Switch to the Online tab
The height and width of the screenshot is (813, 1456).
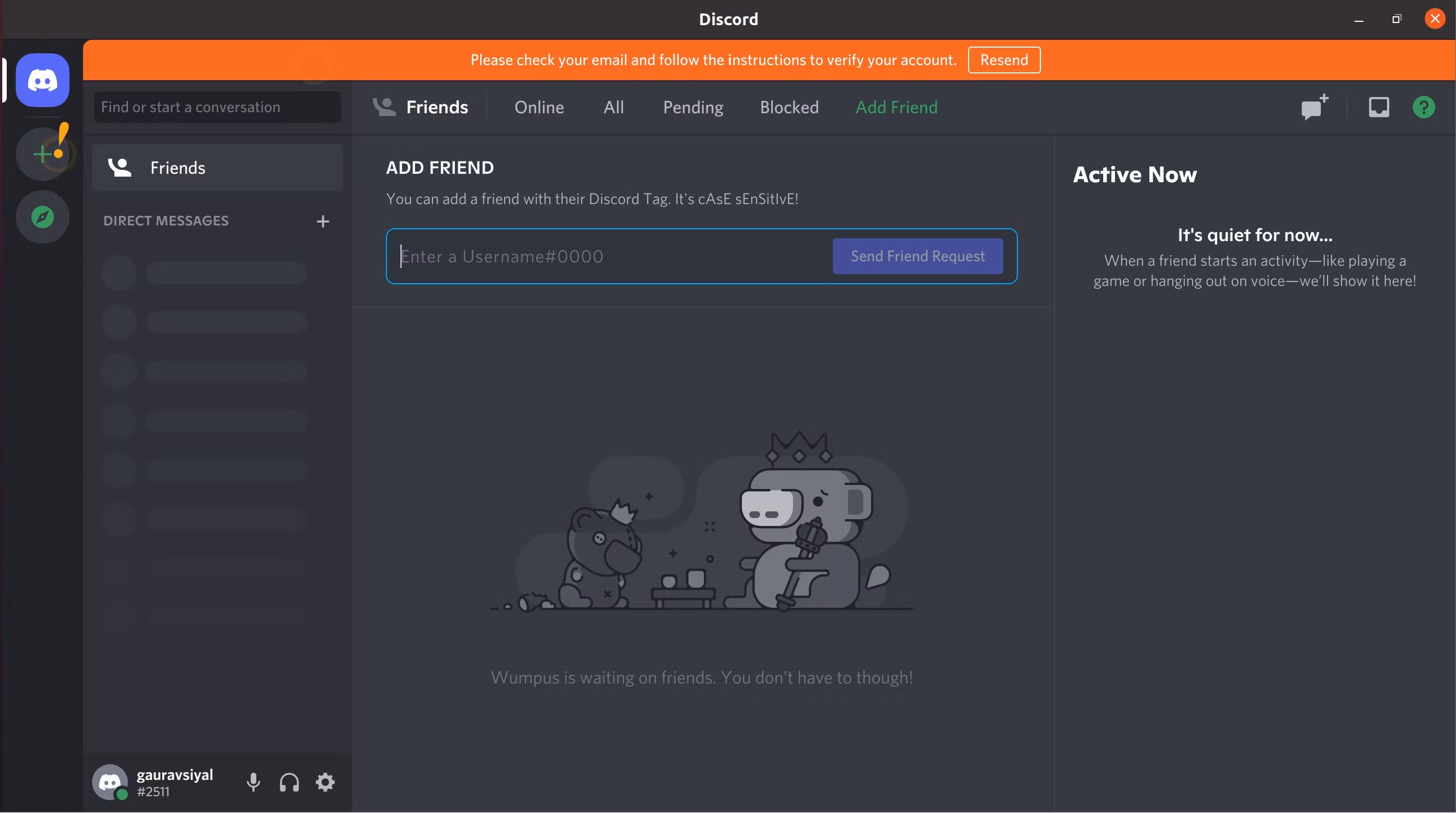point(539,107)
